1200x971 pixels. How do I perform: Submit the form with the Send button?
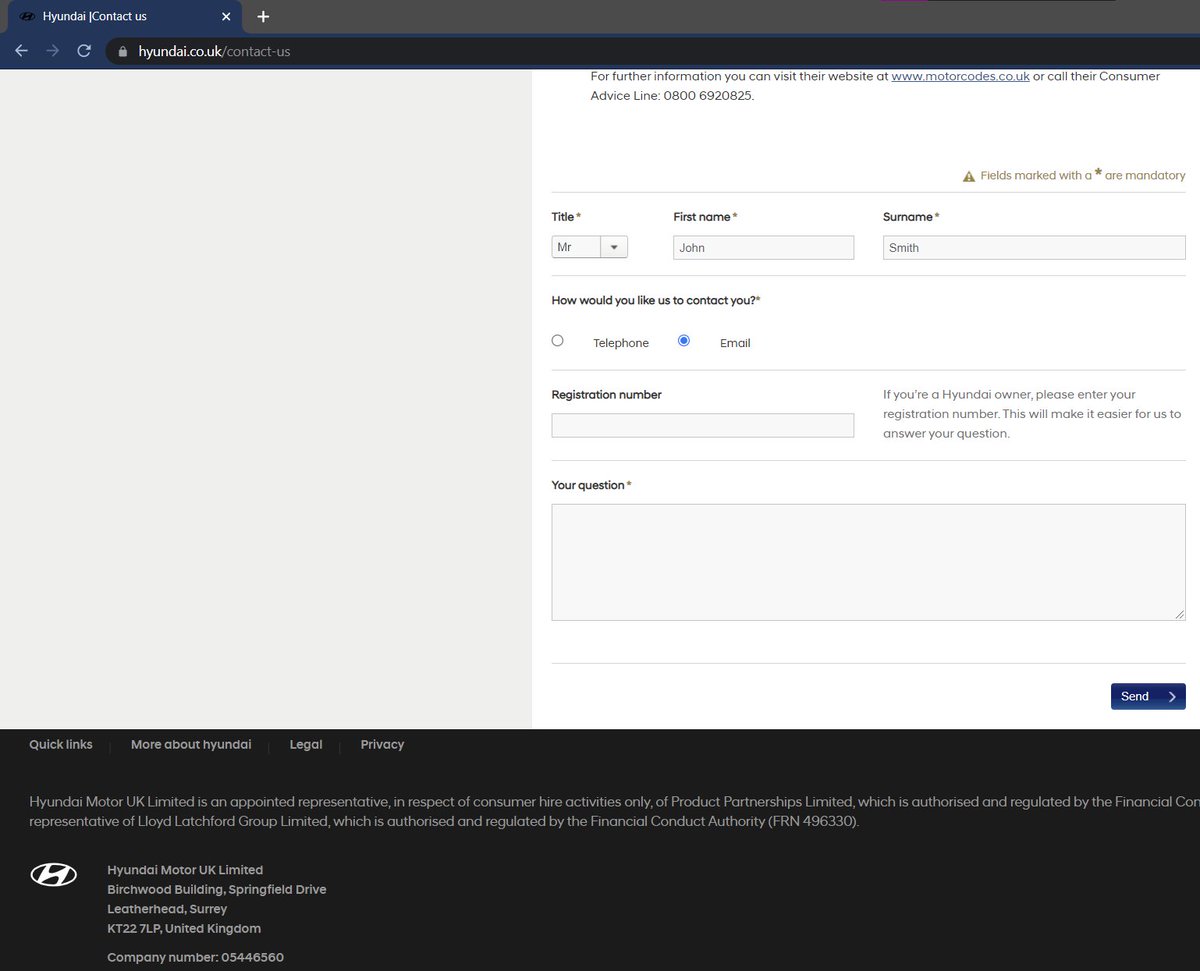1148,696
